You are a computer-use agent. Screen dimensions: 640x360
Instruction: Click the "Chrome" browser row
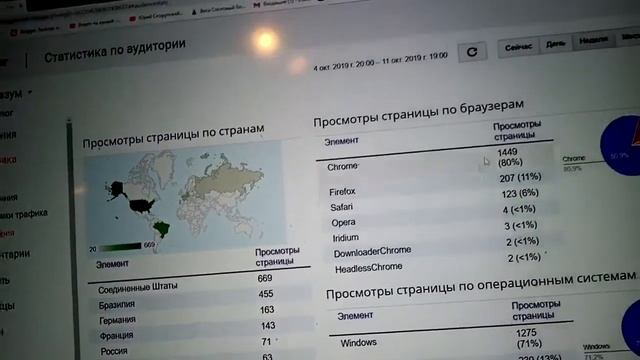point(437,162)
